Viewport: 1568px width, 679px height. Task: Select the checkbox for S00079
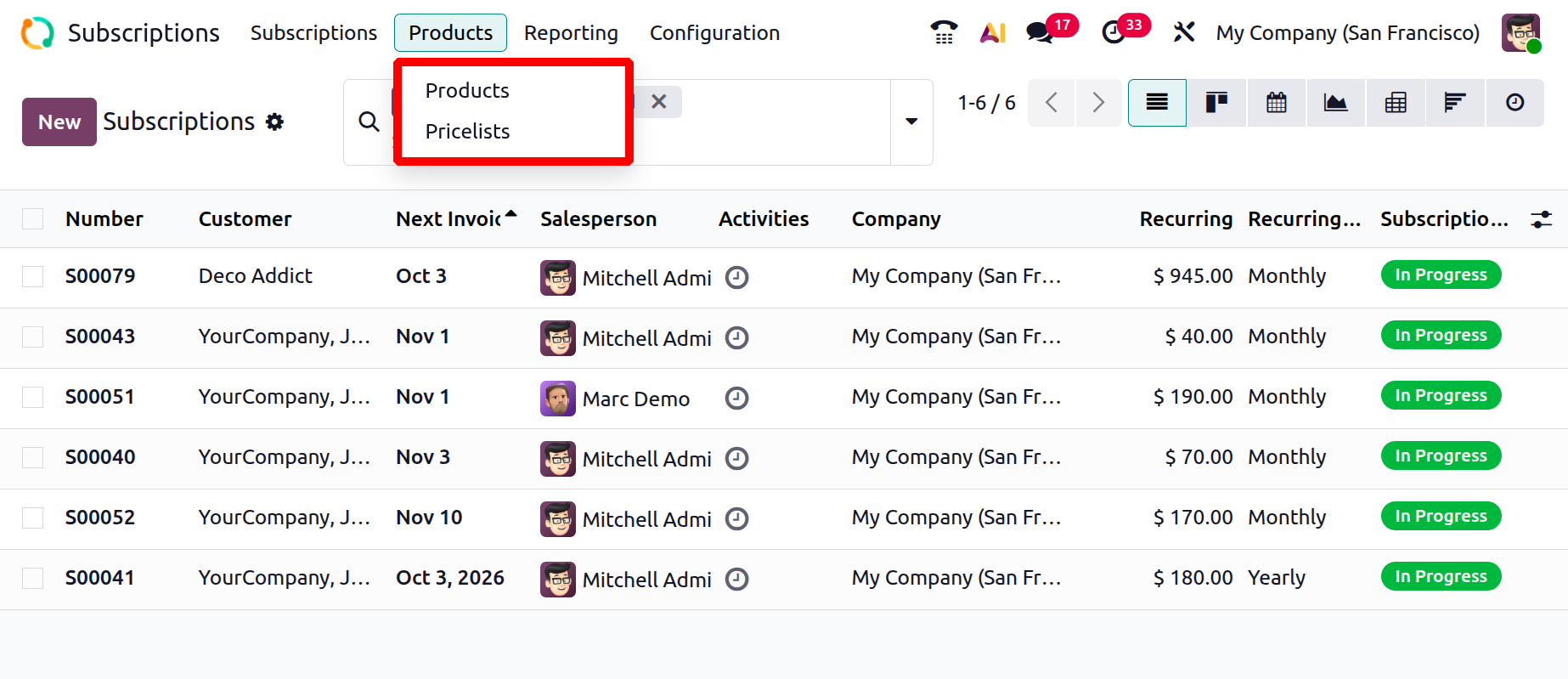coord(33,277)
